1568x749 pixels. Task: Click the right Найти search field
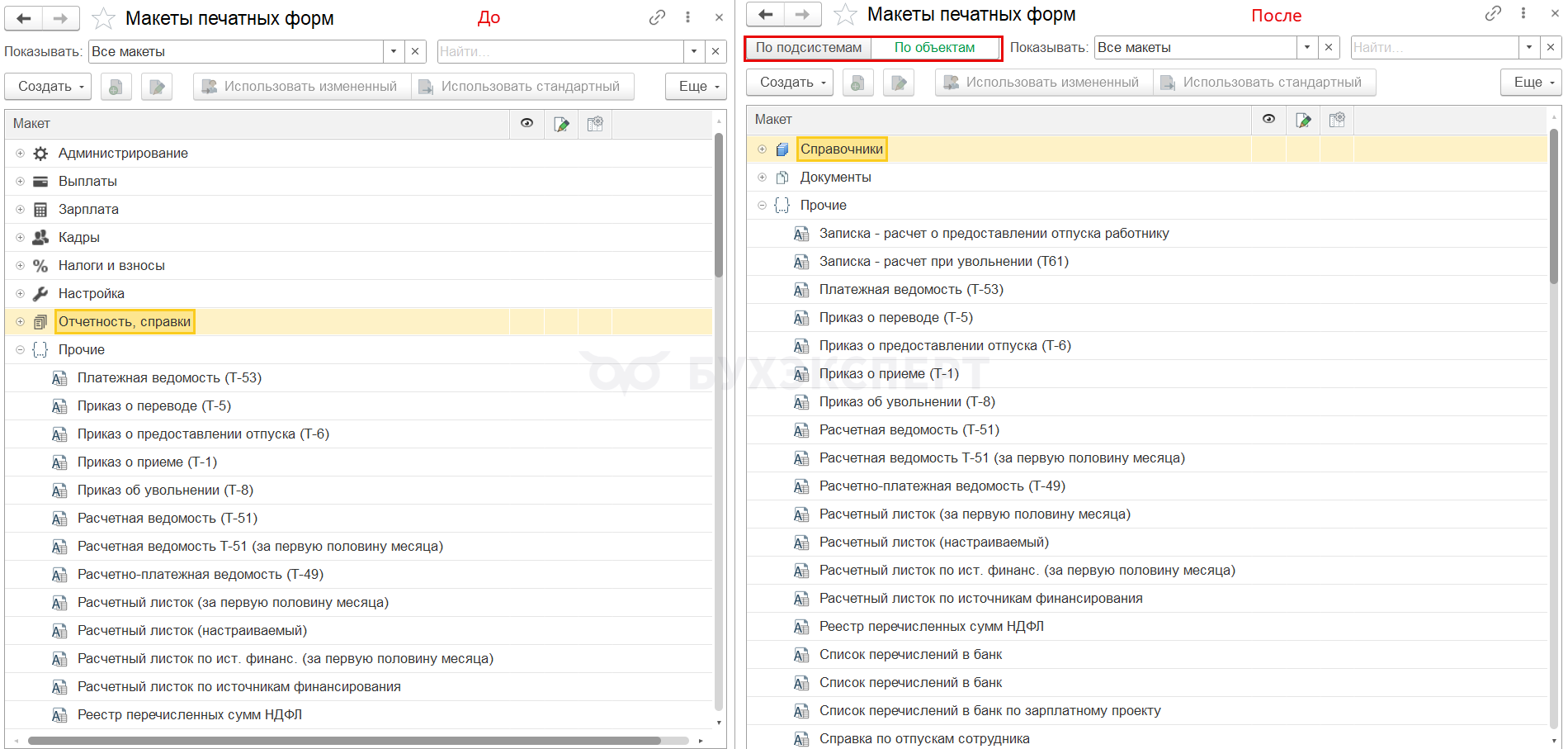pos(1434,47)
